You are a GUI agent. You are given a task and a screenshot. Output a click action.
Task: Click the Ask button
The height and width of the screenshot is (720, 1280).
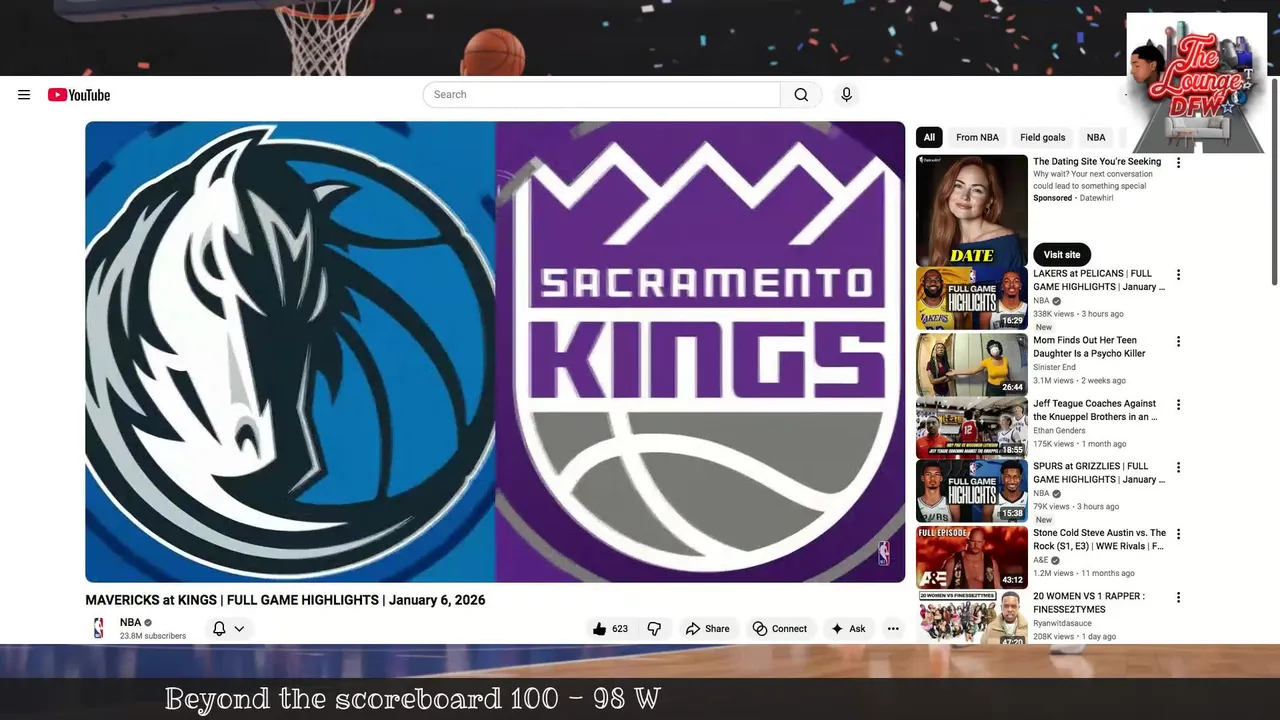pyautogui.click(x=848, y=629)
